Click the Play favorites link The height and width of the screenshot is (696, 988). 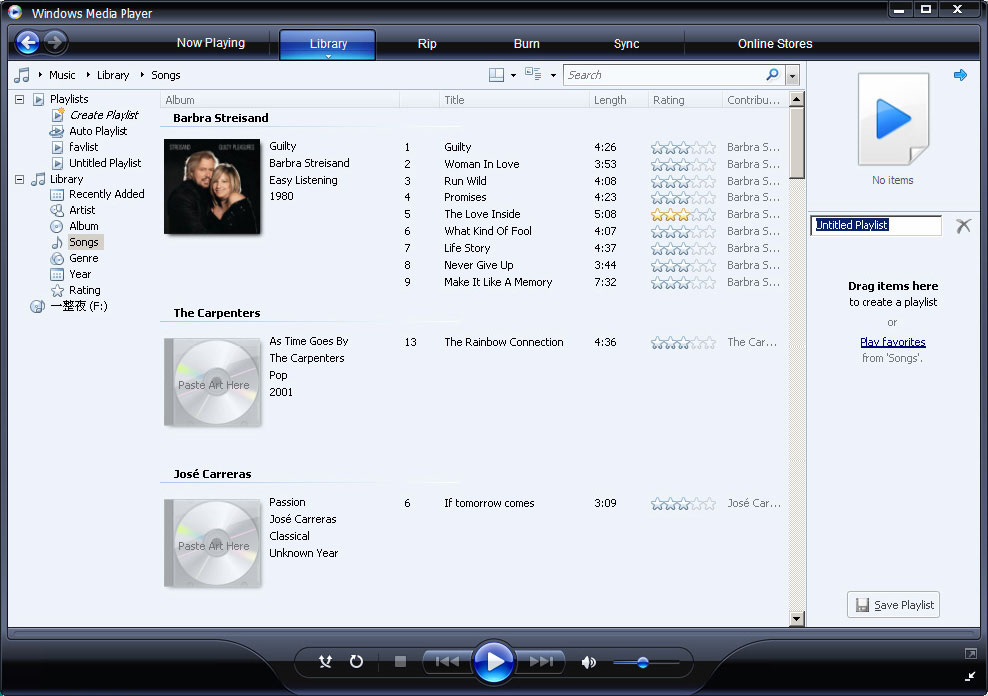893,342
